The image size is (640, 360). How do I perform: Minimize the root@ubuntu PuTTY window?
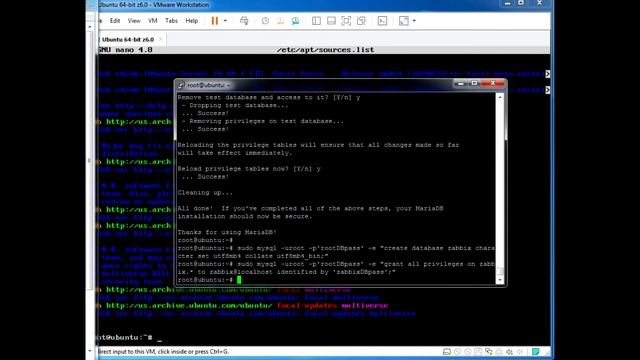pos(460,83)
